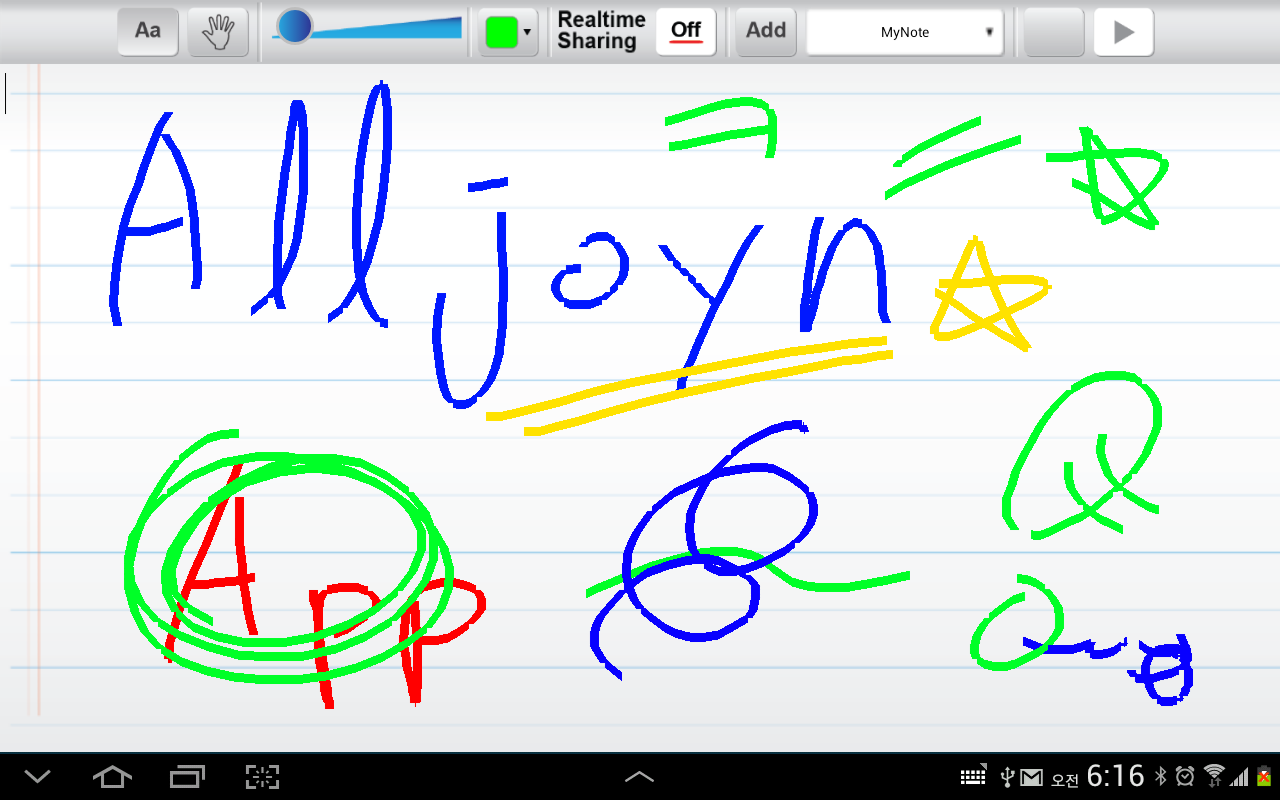
Task: Tap the USB connection status icon
Action: tap(1008, 776)
